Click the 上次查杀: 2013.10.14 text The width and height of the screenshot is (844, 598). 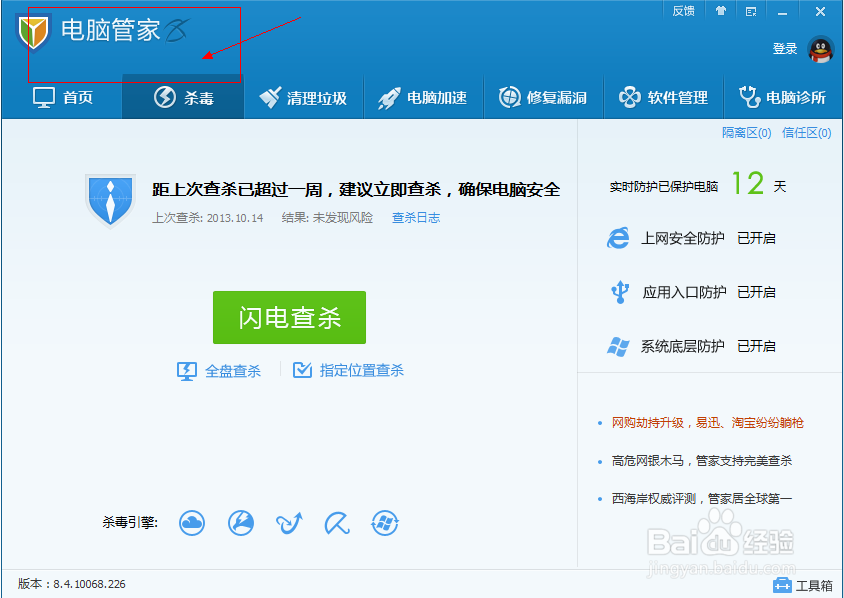(x=208, y=218)
